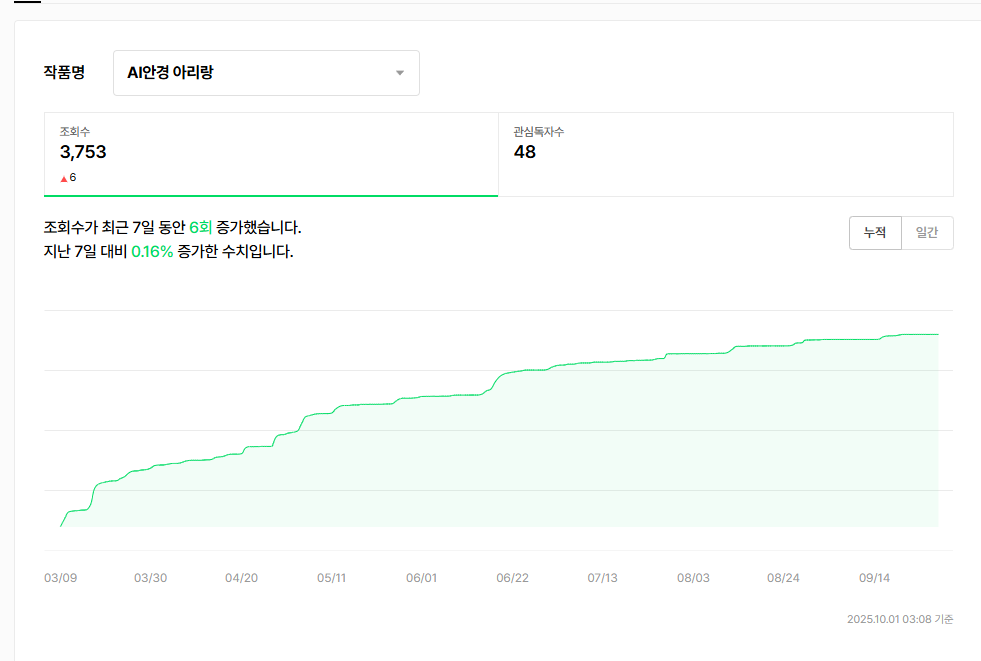Click the green 6회 increase text
This screenshot has height=661, width=981.
coord(200,228)
